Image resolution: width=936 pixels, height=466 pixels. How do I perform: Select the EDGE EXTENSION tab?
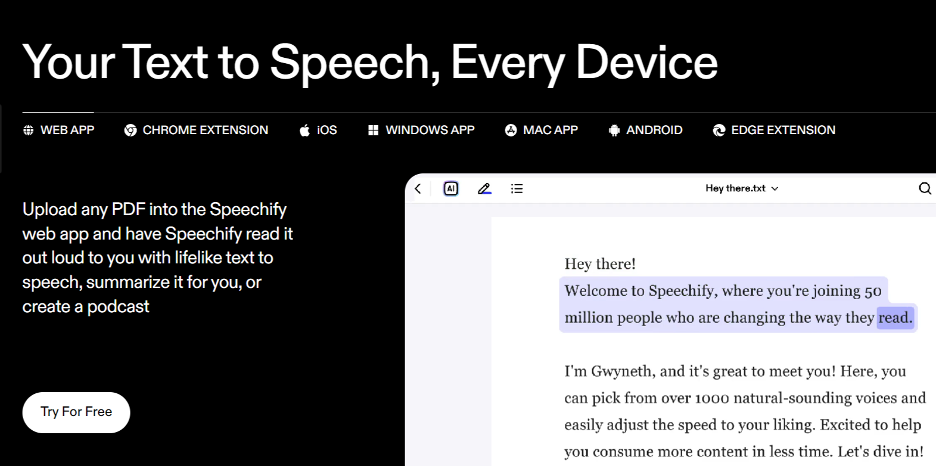pyautogui.click(x=774, y=130)
